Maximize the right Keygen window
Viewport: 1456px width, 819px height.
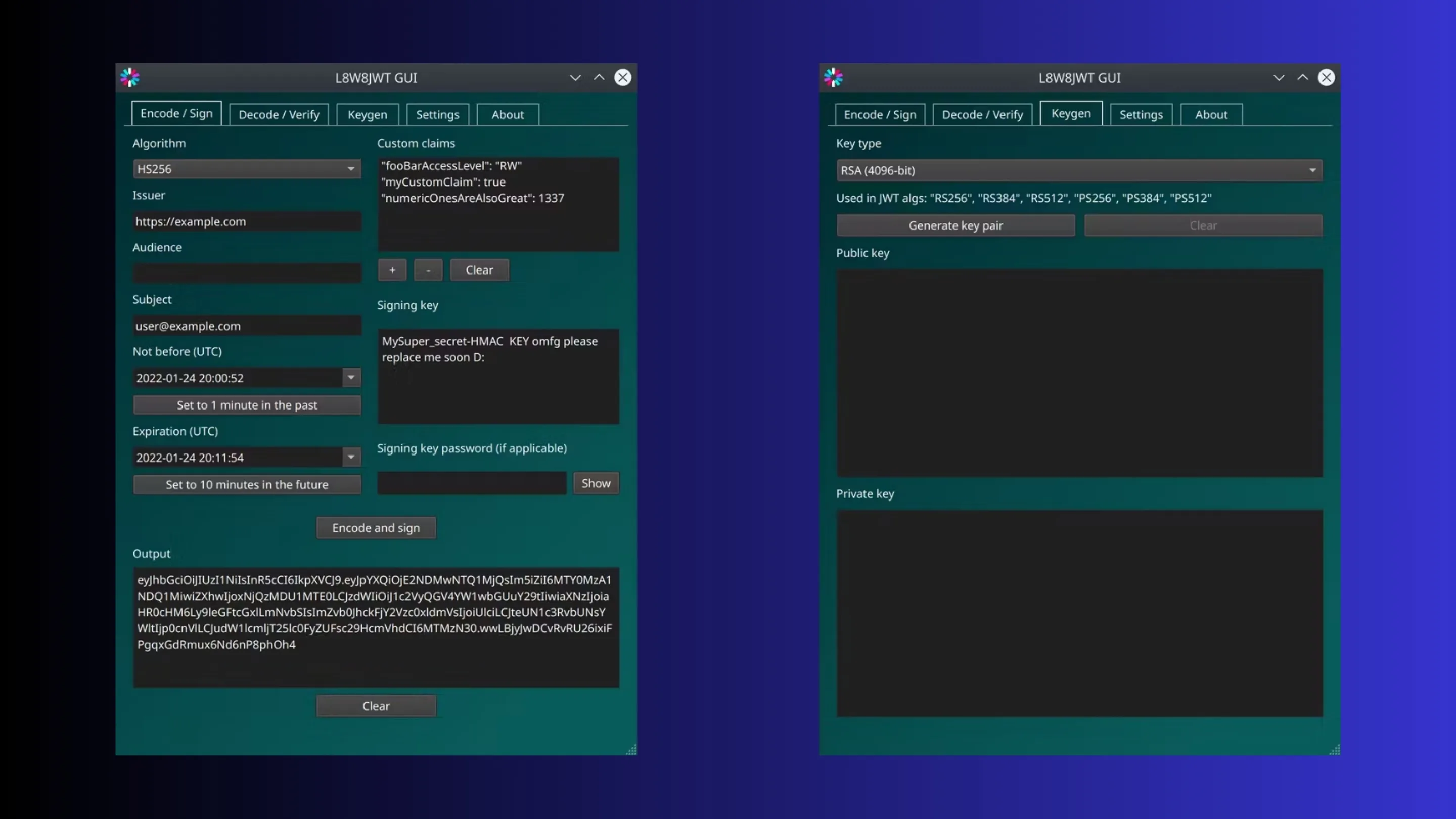(1303, 77)
